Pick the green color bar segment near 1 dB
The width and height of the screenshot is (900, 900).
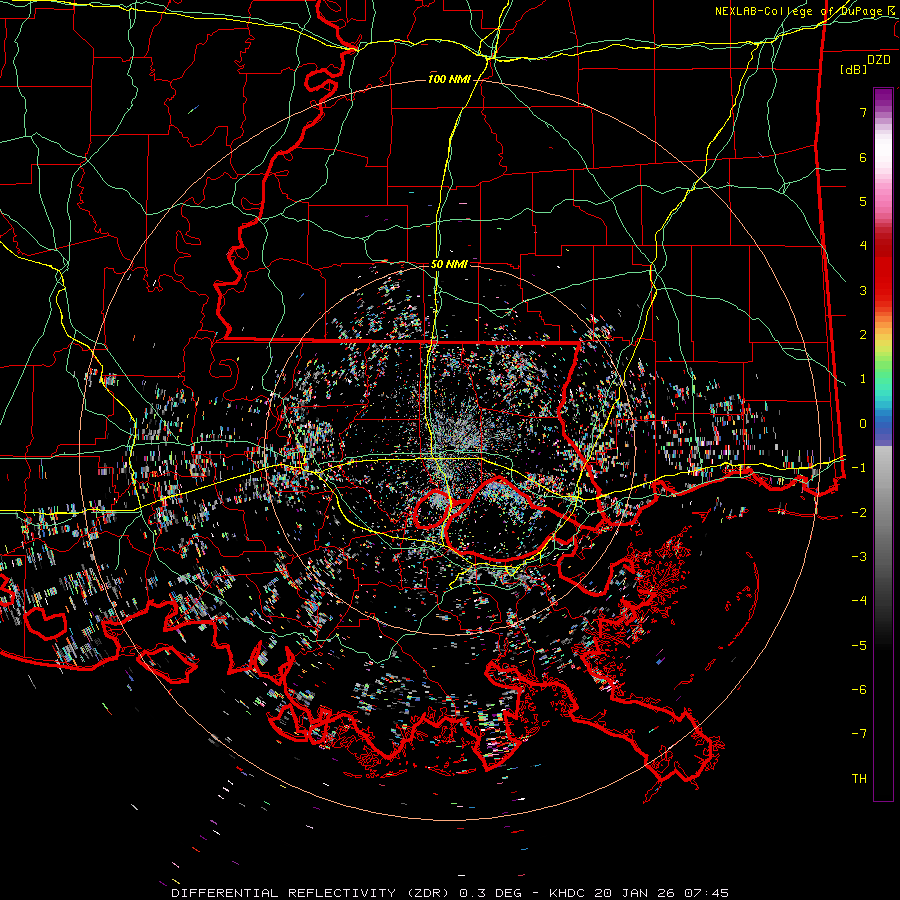883,376
